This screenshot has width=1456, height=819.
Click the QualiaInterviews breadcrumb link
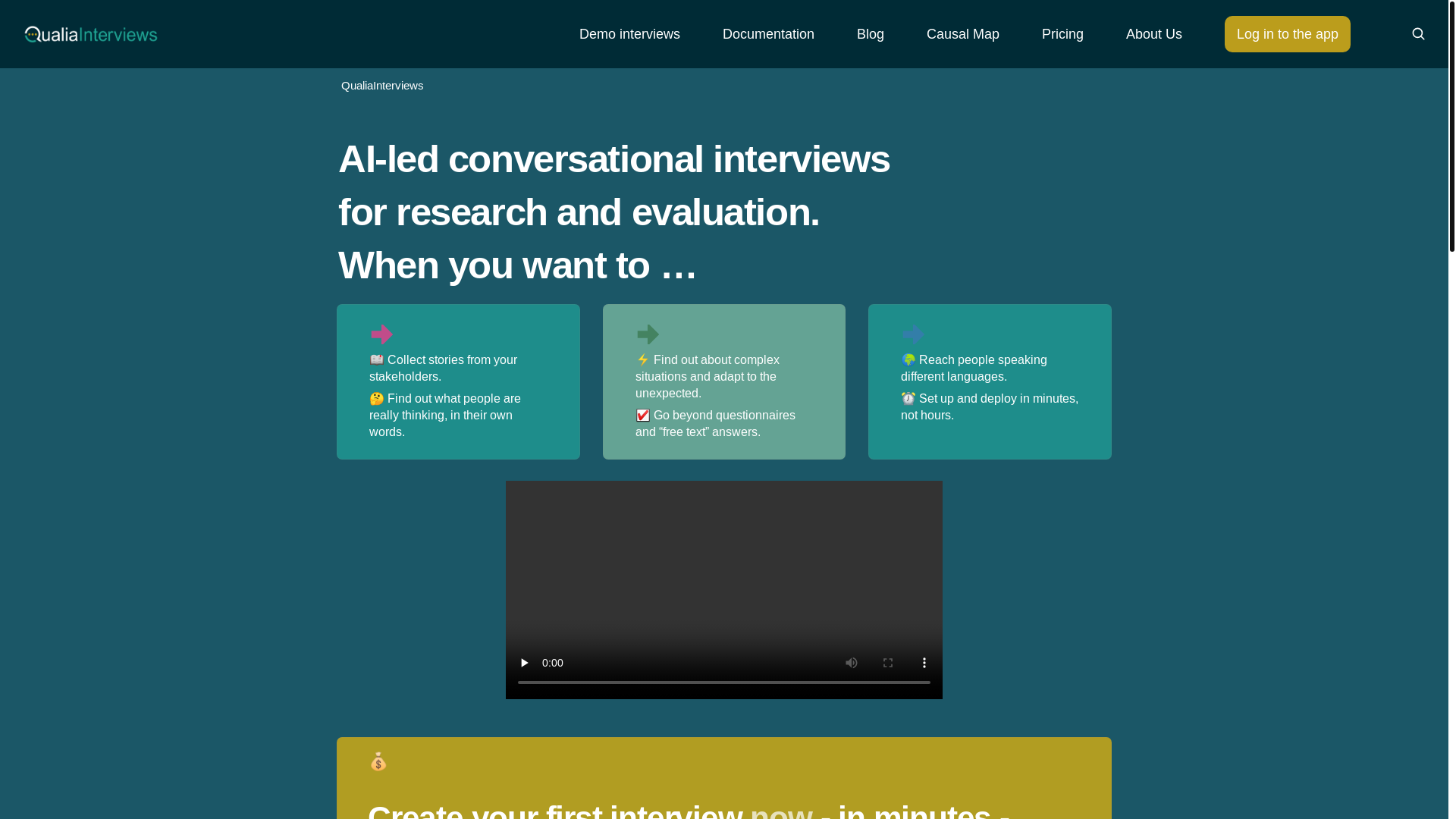coord(382,86)
